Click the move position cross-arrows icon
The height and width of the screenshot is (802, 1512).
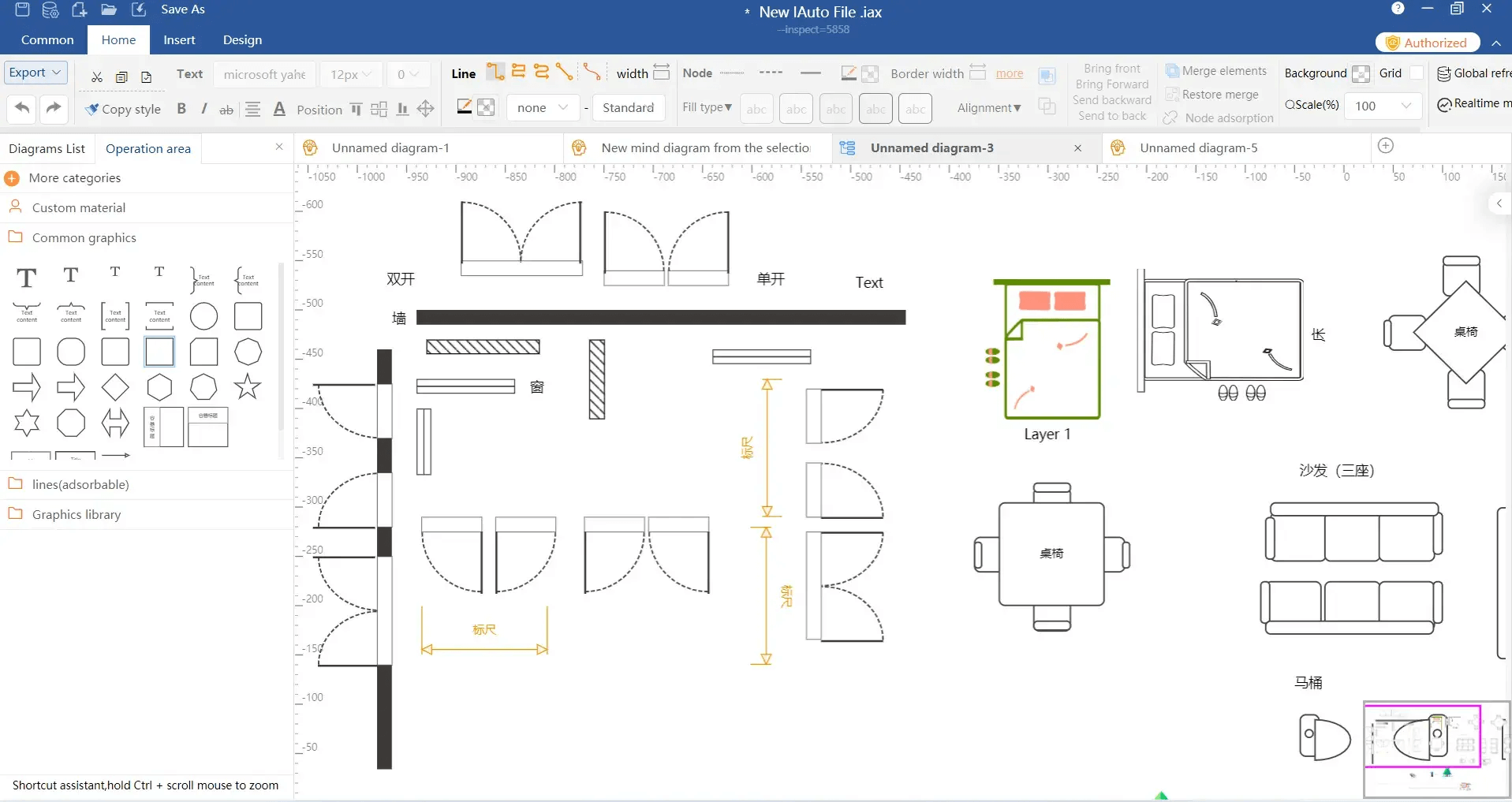(426, 109)
